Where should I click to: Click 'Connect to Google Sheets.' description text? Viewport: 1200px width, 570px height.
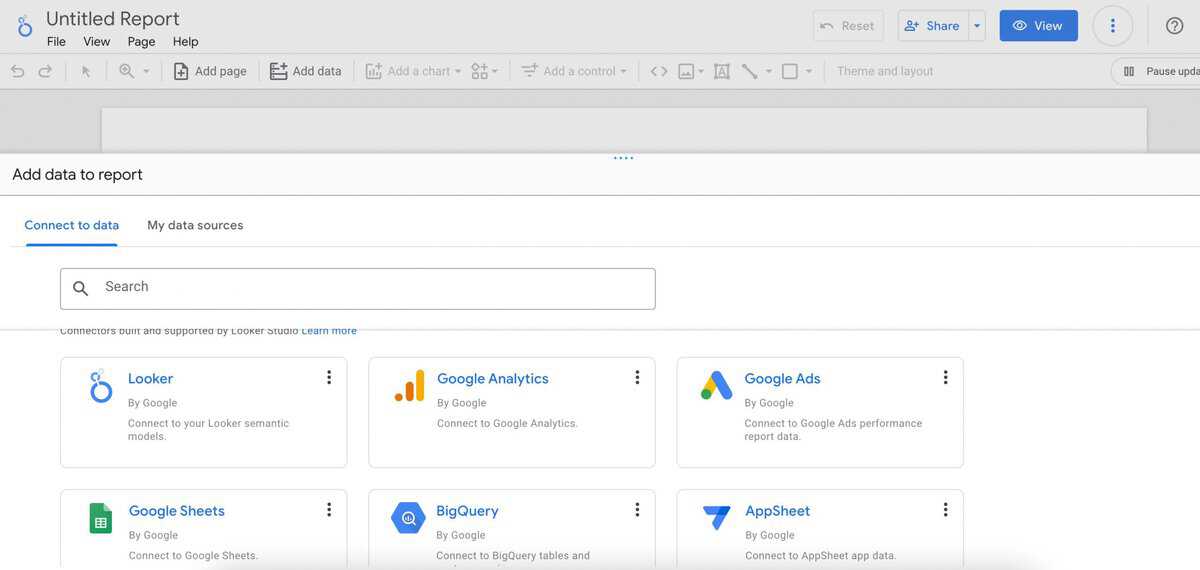(x=193, y=555)
